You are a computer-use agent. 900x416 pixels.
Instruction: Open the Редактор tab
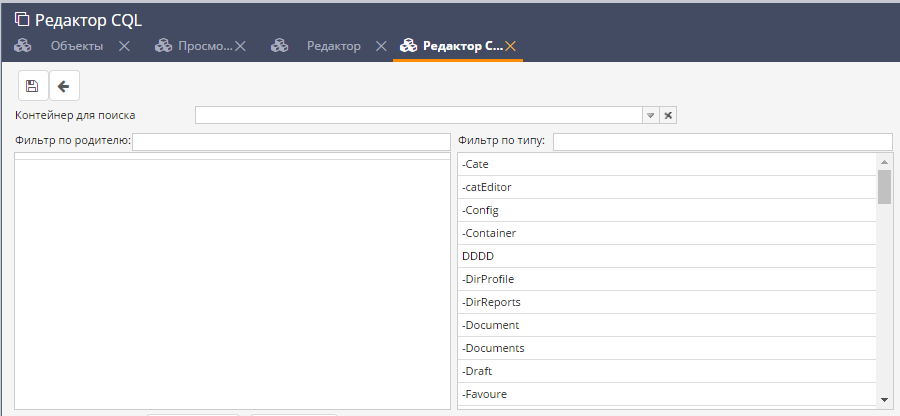click(333, 46)
